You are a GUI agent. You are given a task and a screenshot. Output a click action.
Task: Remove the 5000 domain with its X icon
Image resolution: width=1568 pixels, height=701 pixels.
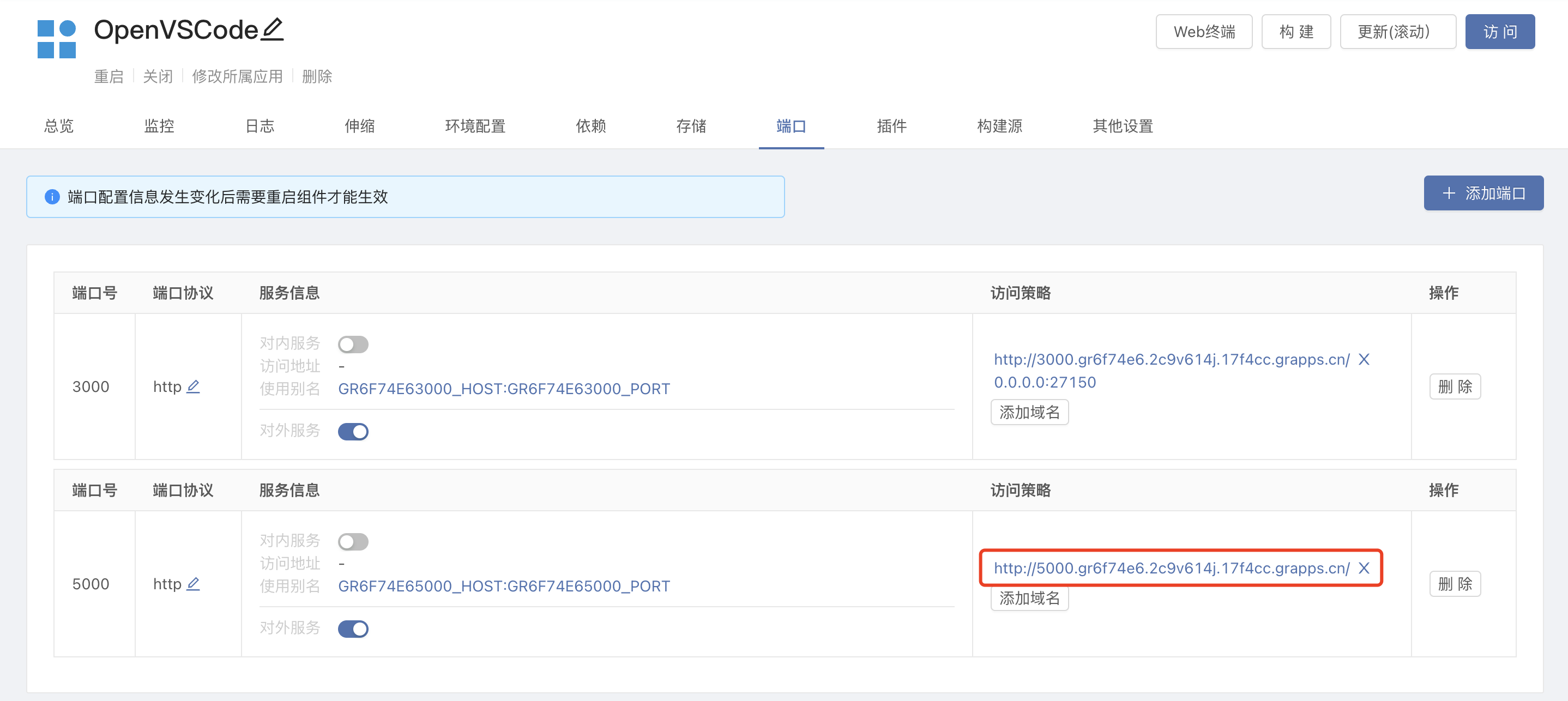(x=1364, y=569)
